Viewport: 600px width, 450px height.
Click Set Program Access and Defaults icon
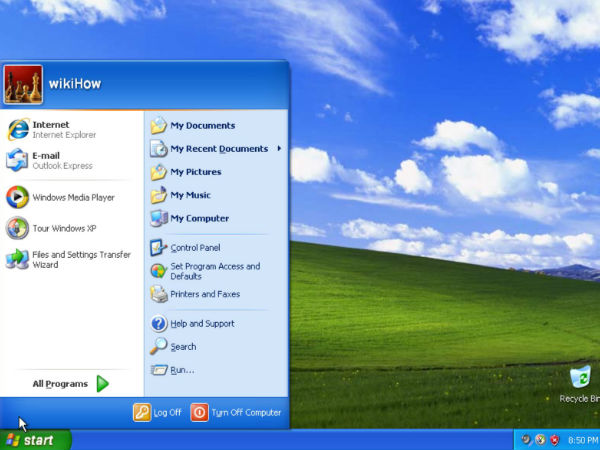pos(158,271)
